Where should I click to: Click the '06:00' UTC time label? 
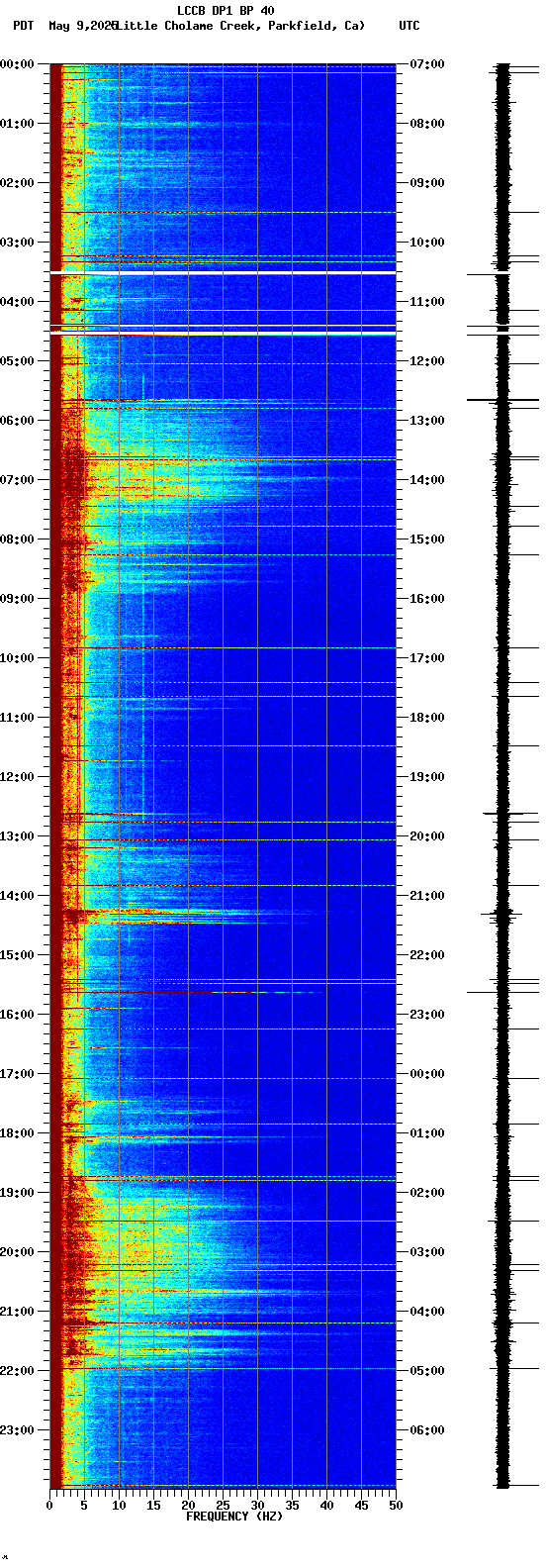[x=427, y=1430]
